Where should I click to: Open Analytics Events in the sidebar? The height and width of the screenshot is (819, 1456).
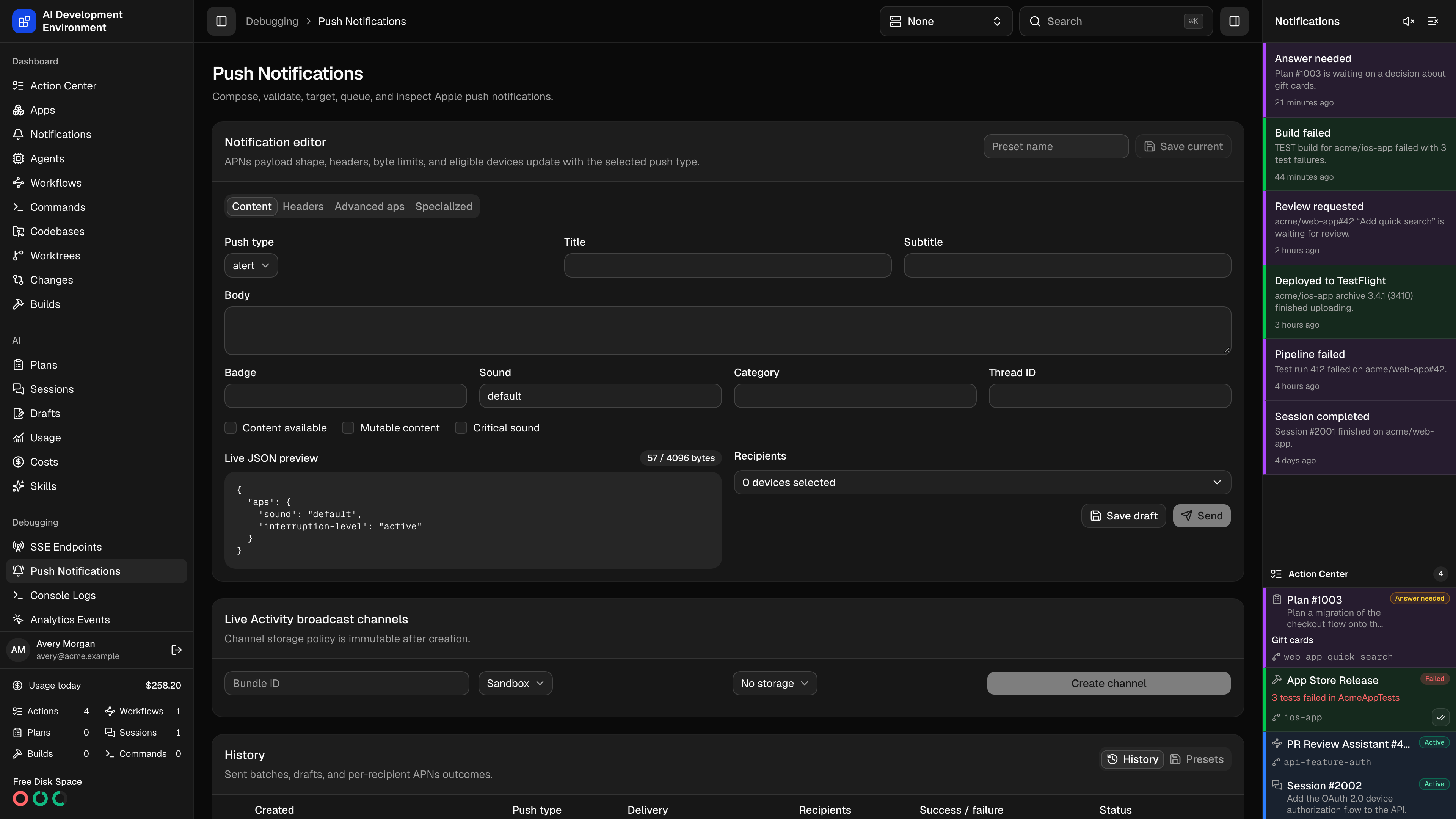tap(97, 620)
